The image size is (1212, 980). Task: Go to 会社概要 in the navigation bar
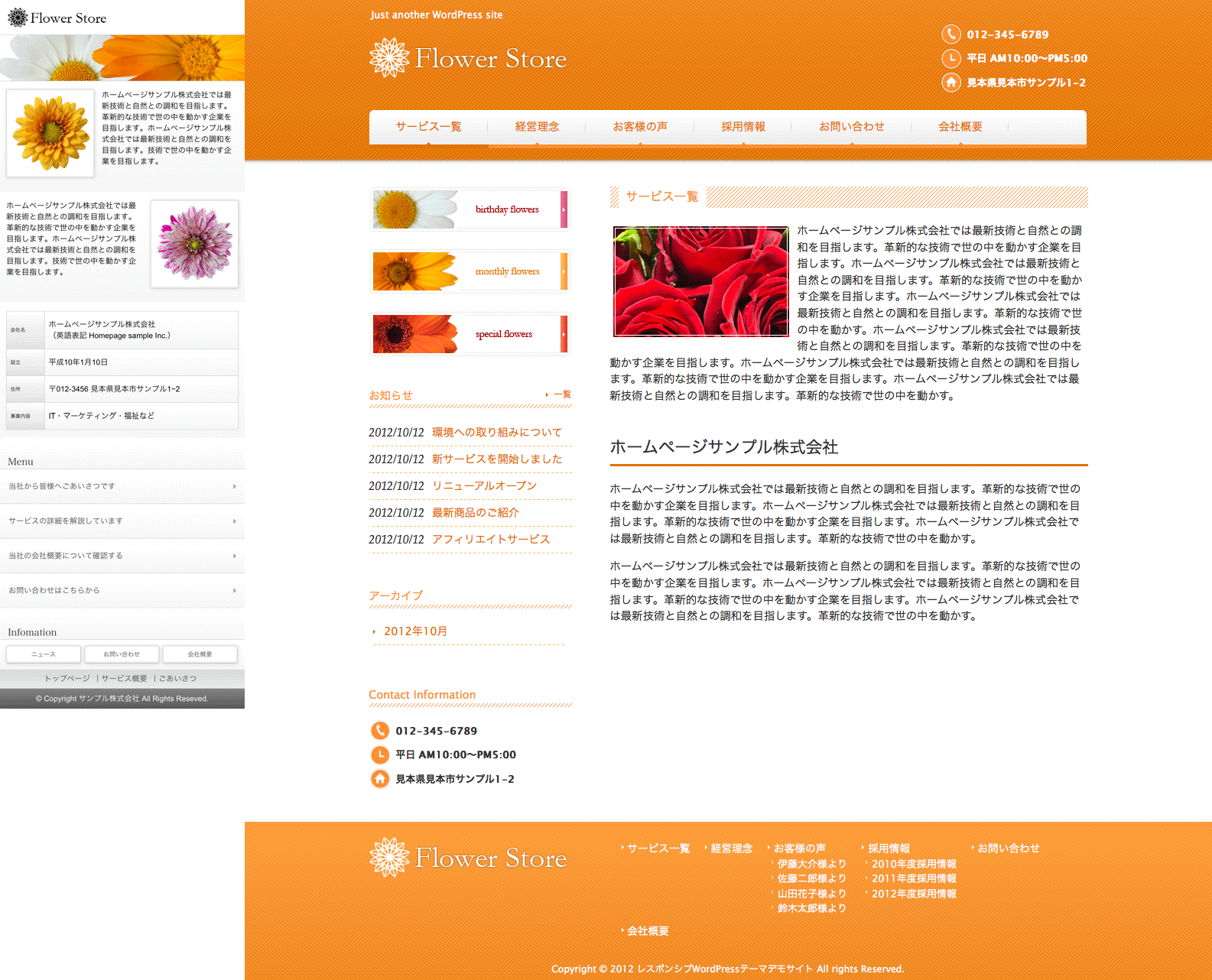(960, 127)
